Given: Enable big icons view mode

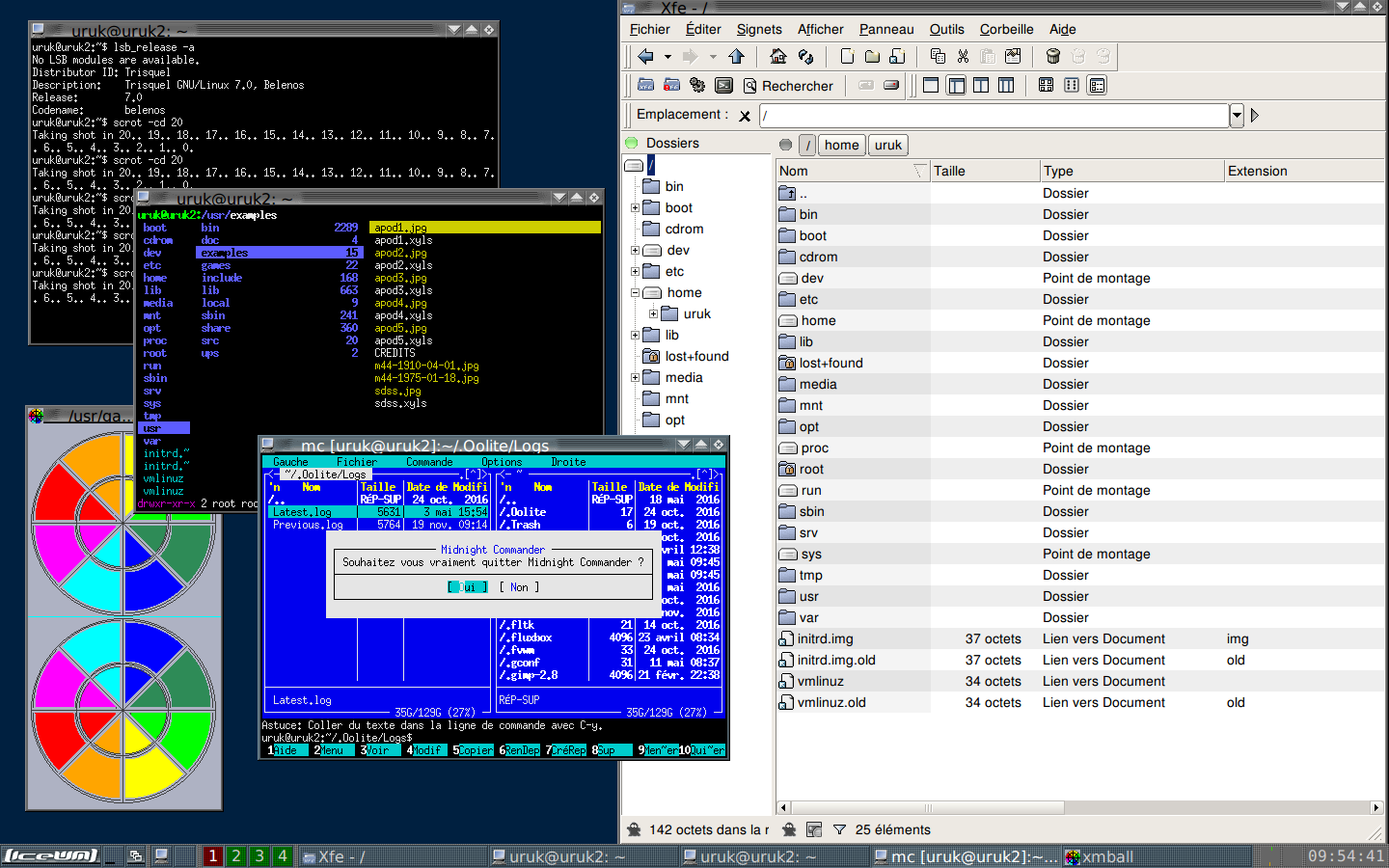Looking at the screenshot, I should click(x=1046, y=85).
